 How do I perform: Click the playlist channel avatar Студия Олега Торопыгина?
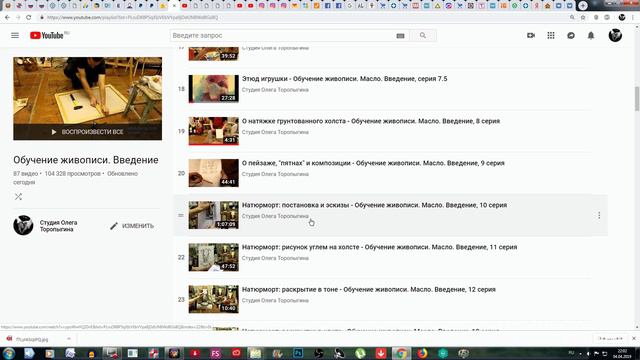click(x=23, y=225)
